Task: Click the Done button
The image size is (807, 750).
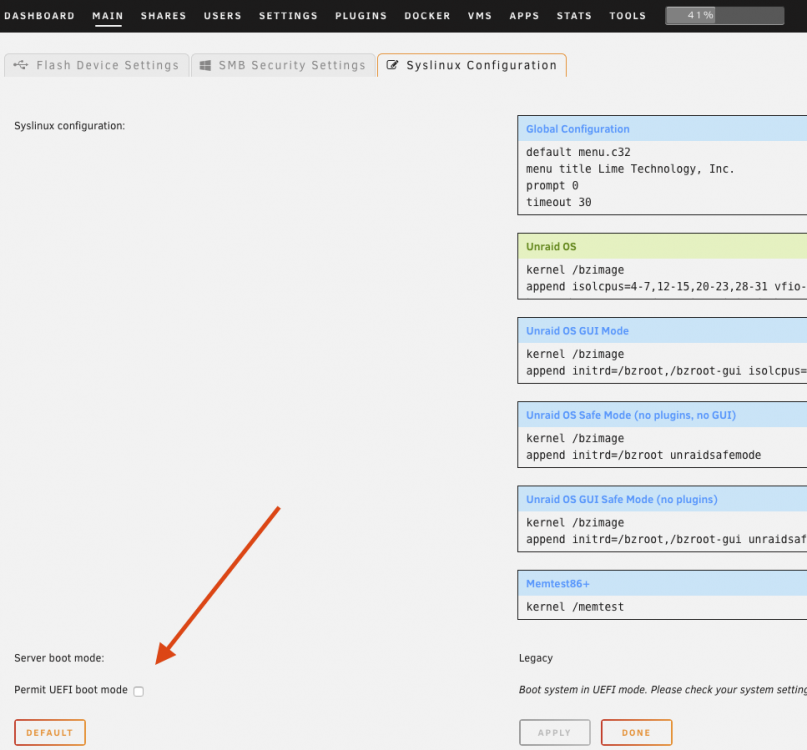Action: click(x=637, y=732)
